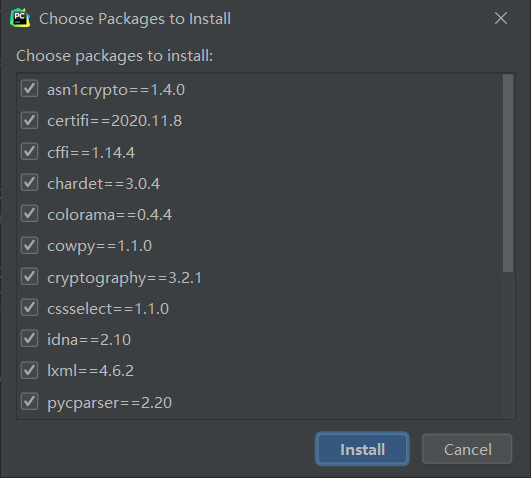531x478 pixels.
Task: Click scrollbar track below the thumb
Action: [508, 344]
